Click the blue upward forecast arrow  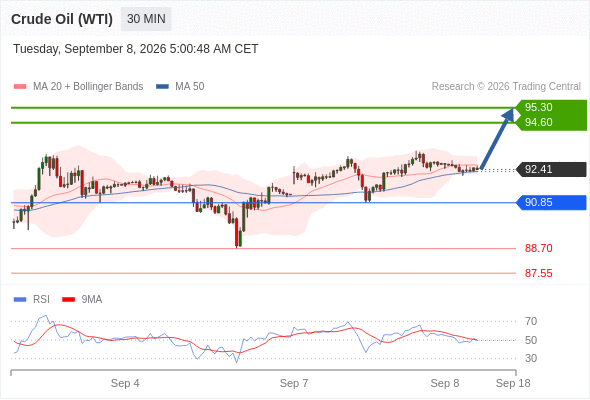click(497, 138)
